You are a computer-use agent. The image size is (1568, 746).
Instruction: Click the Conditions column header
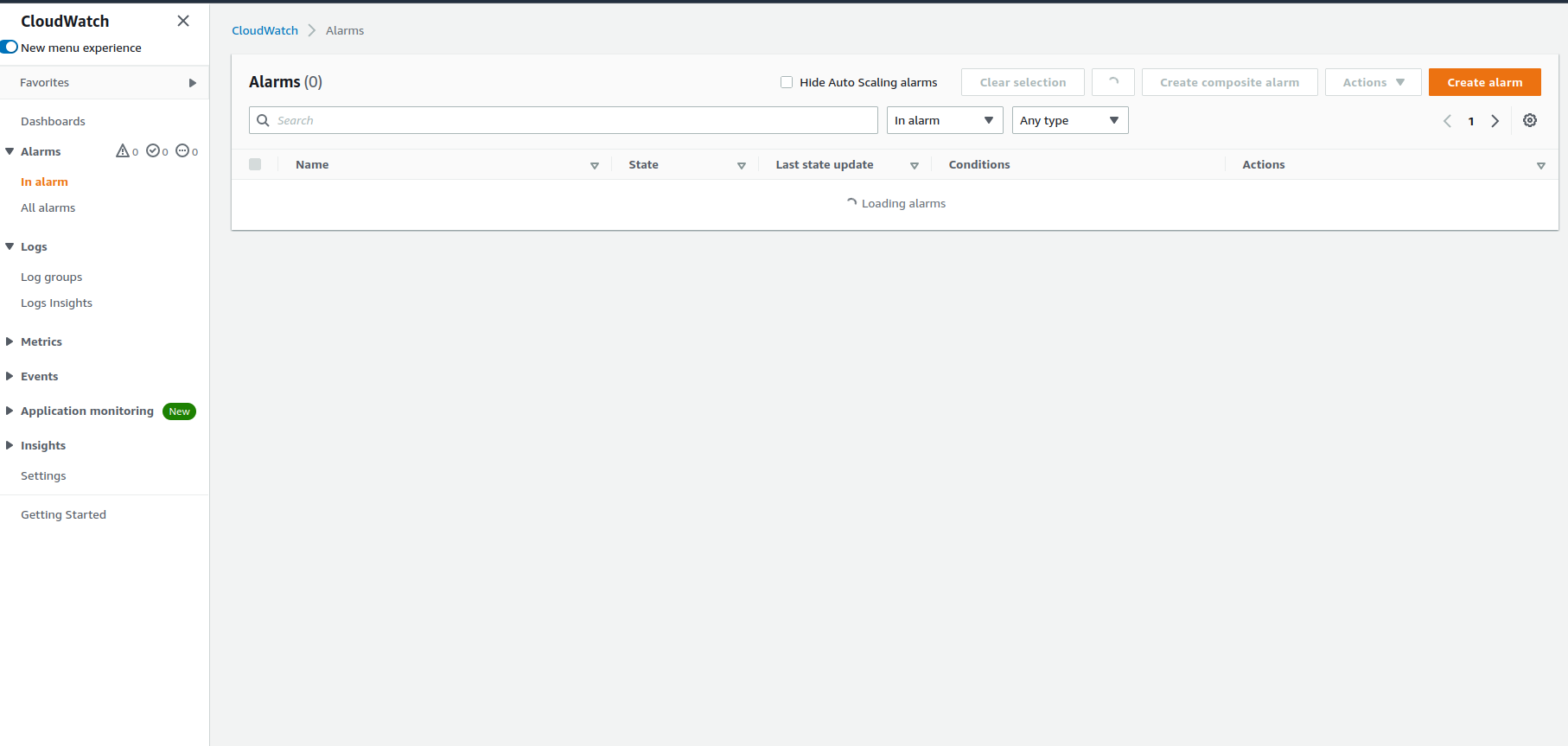coord(978,164)
